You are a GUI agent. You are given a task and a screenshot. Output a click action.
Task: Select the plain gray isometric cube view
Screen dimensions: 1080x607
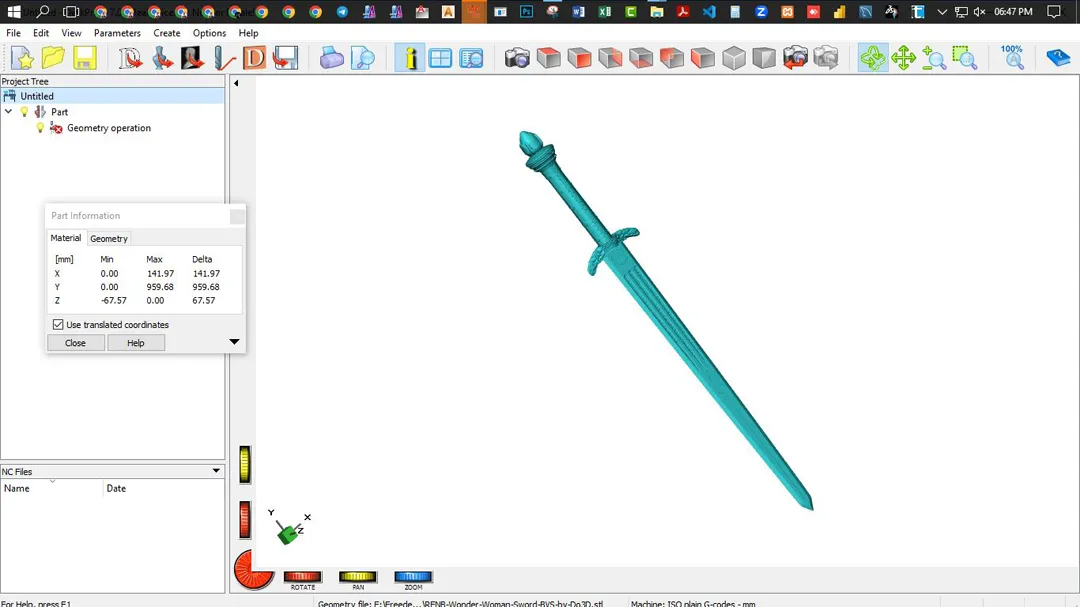734,58
